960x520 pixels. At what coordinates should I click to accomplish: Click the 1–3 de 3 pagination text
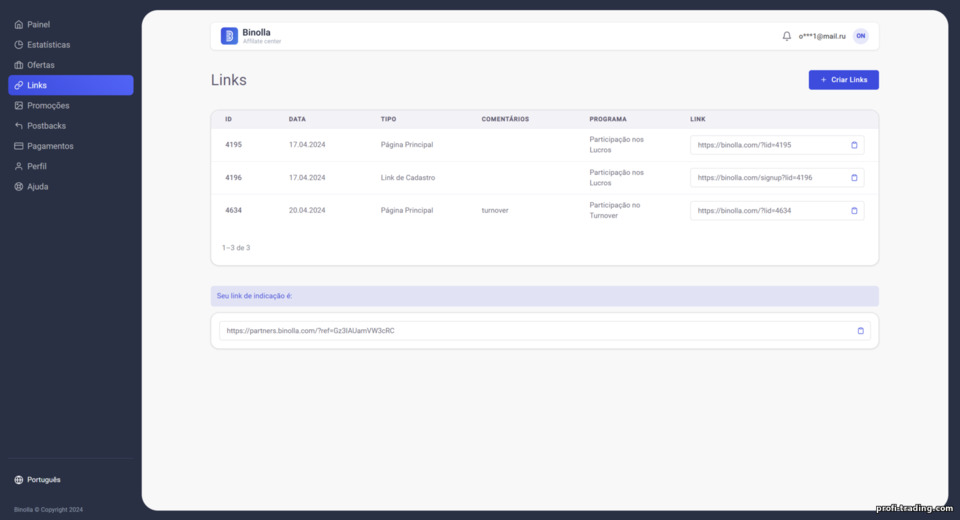[x=236, y=248]
